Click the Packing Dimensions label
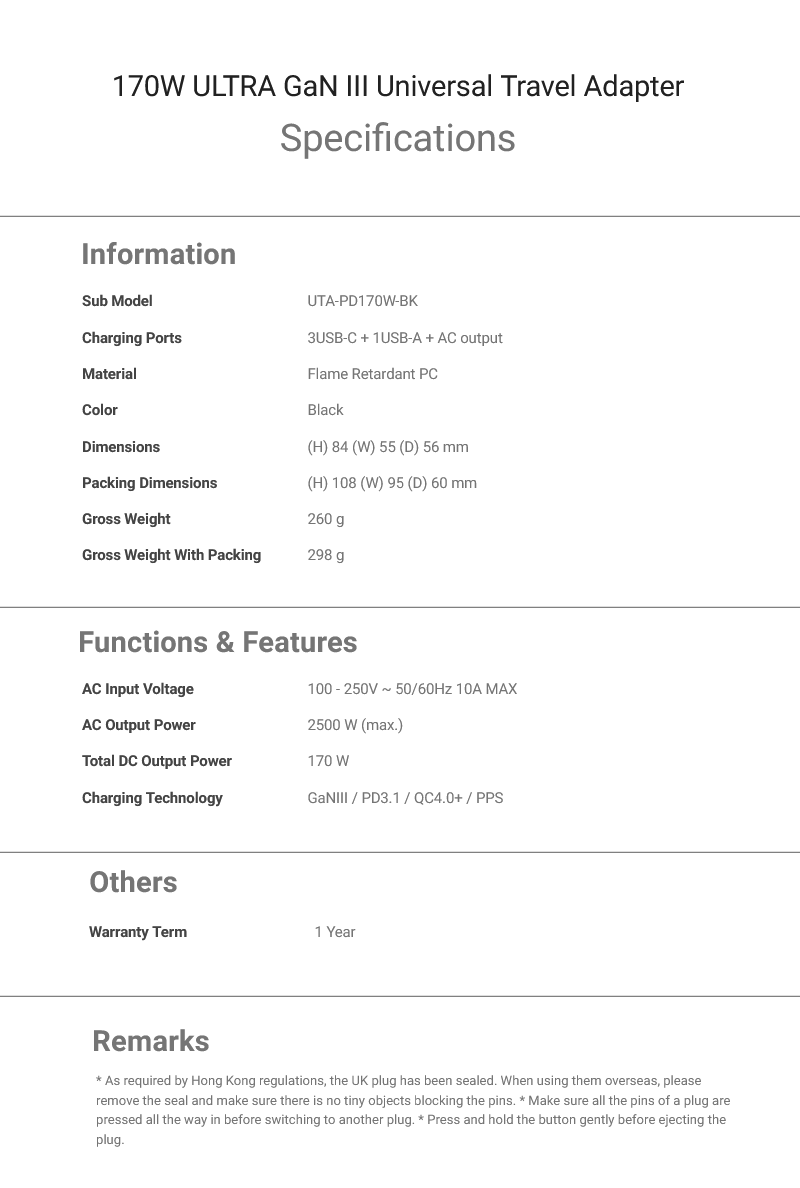 (x=149, y=483)
